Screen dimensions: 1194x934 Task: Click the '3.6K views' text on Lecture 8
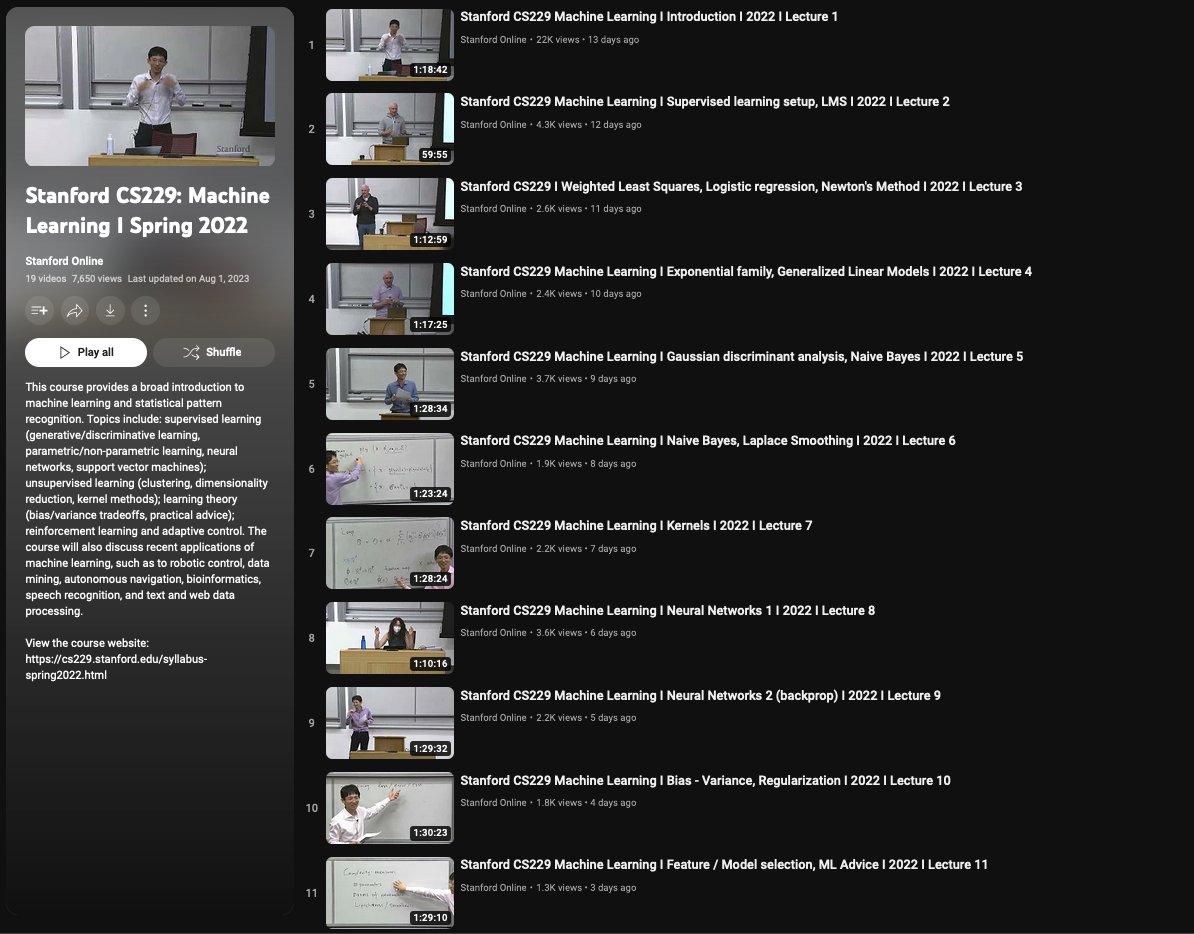point(559,633)
